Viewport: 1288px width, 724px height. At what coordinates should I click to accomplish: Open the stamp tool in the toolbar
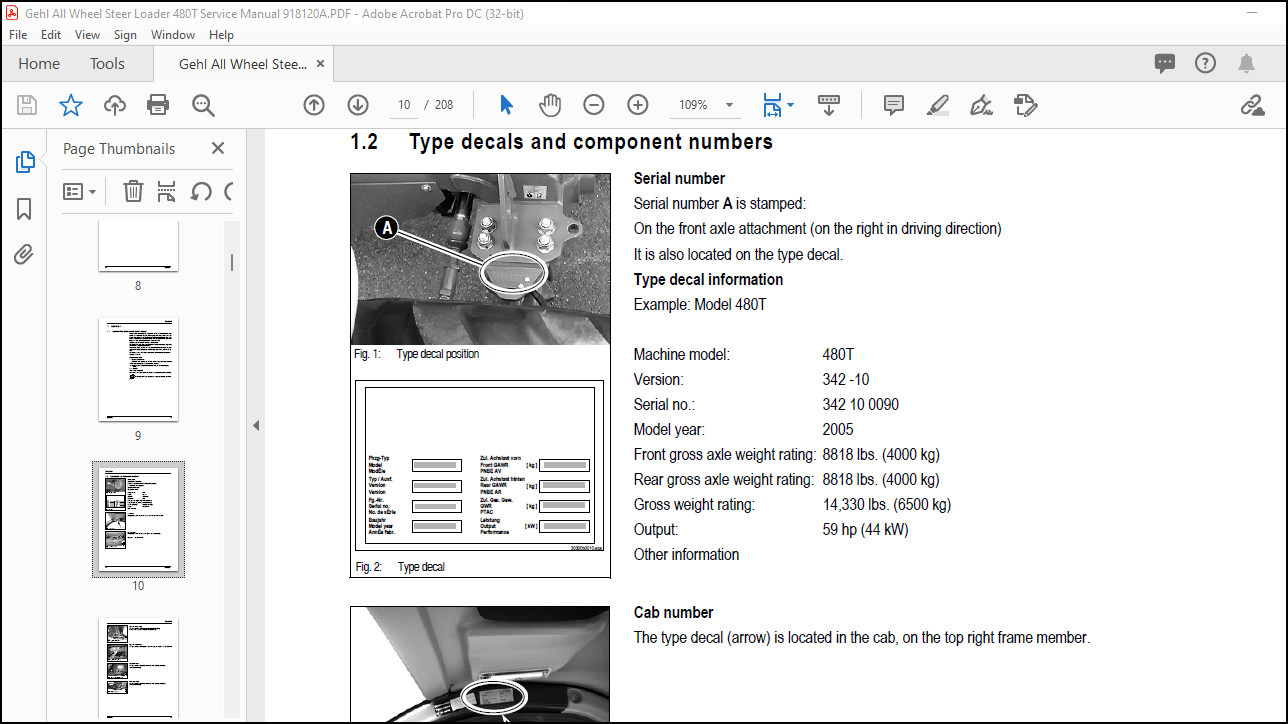click(1025, 105)
